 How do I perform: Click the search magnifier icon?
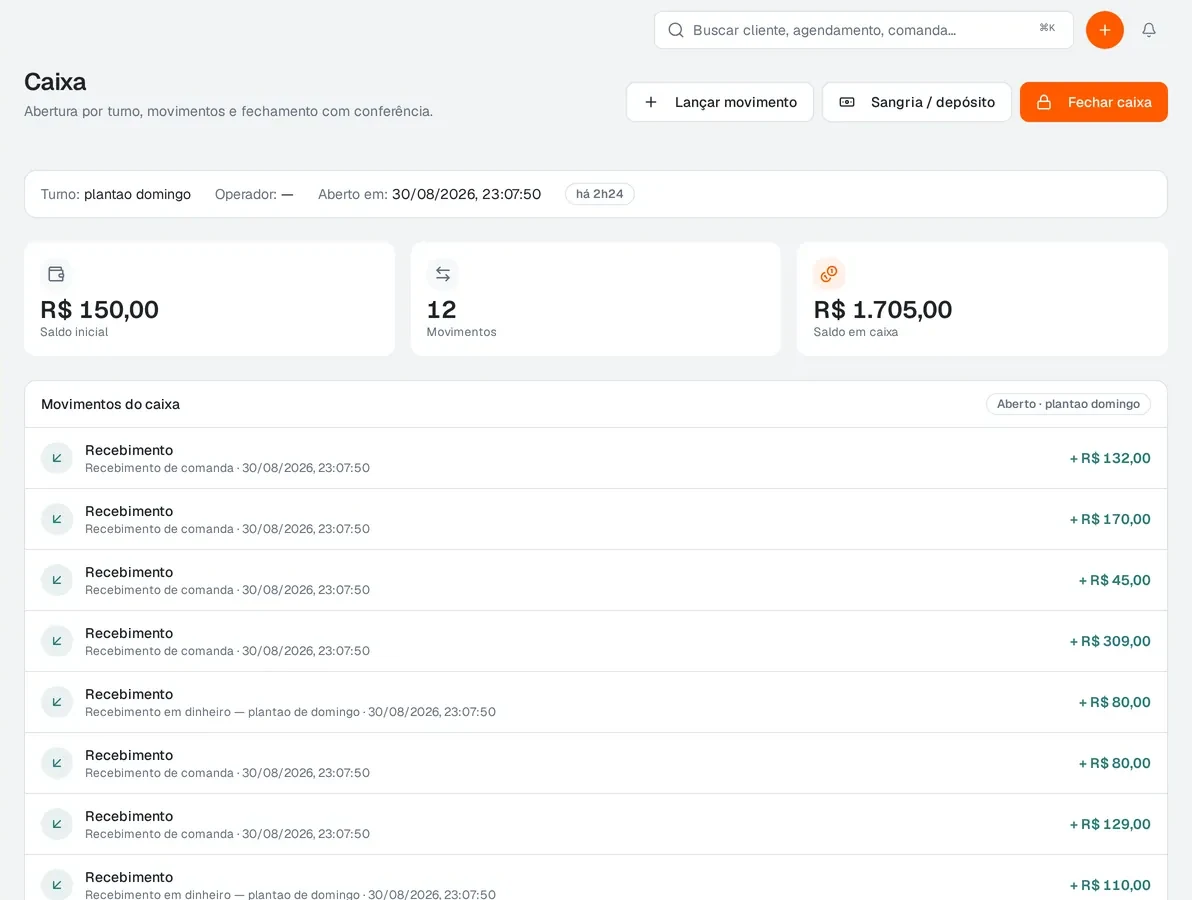[x=675, y=30]
